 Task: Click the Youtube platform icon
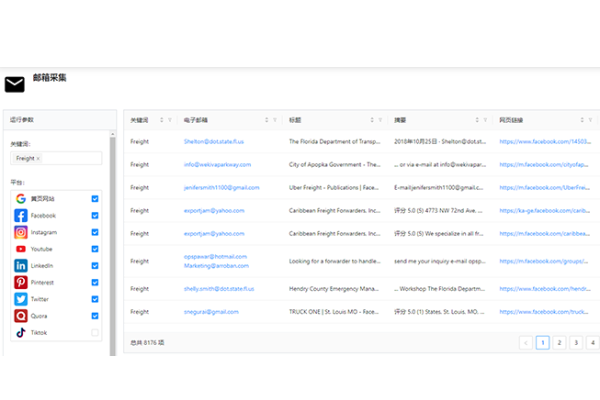coord(21,249)
